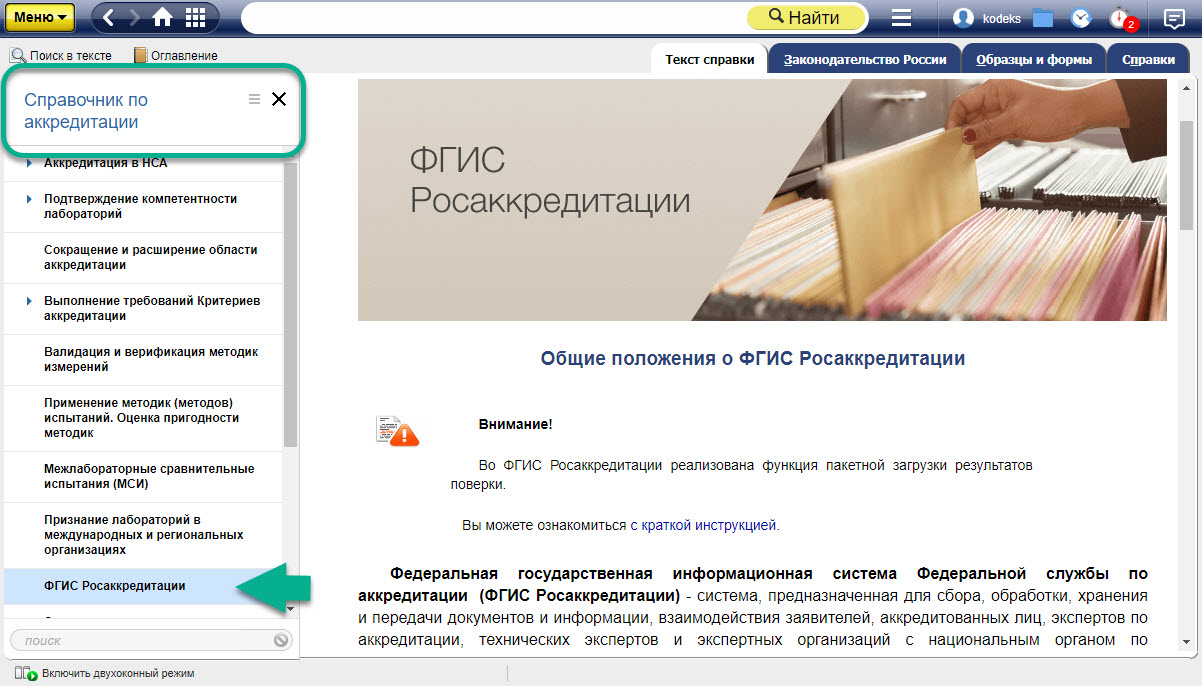Image resolution: width=1202 pixels, height=686 pixels.
Task: Open the stopwatch icon with badge 2
Action: (1122, 19)
